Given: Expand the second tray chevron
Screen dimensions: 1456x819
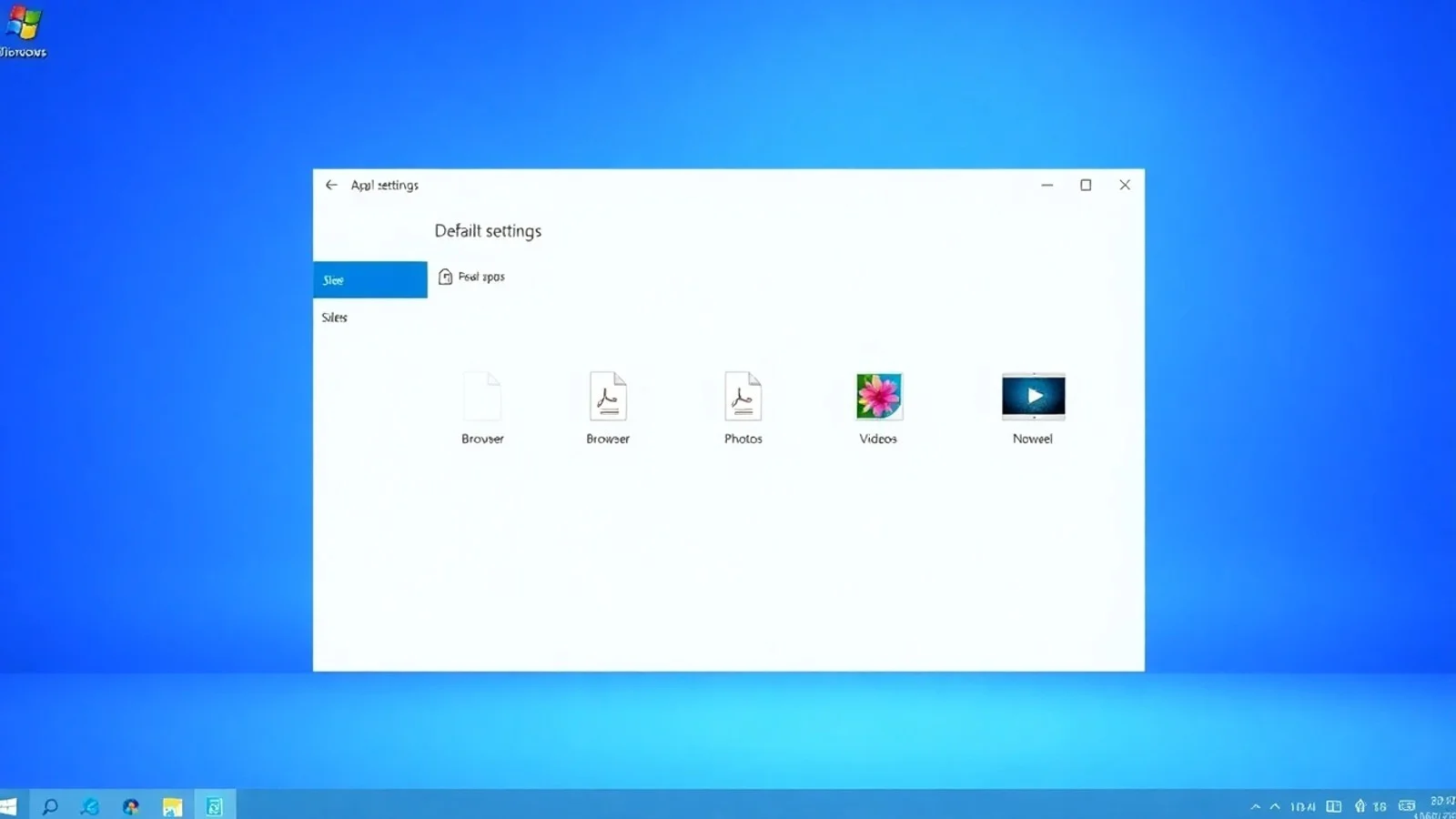Looking at the screenshot, I should tap(1275, 806).
